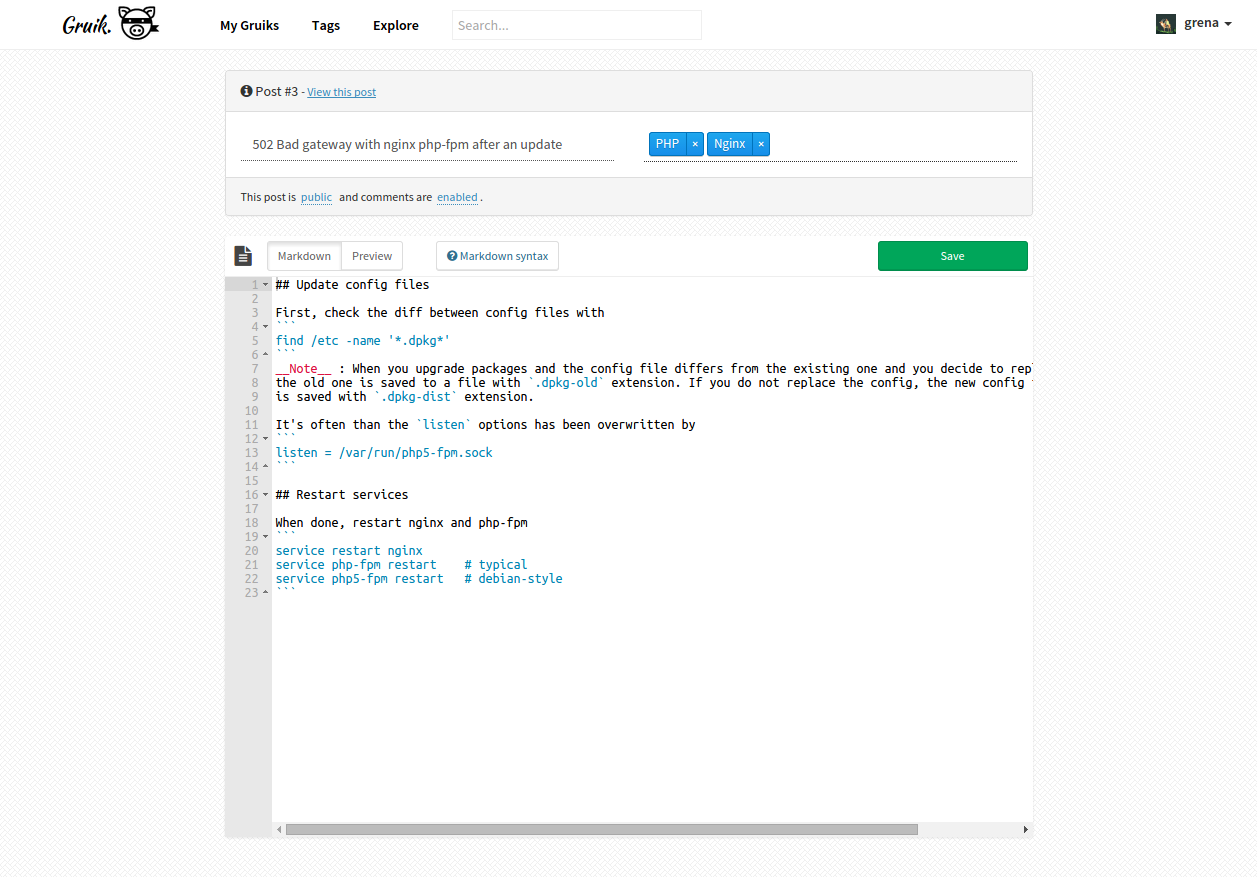The width and height of the screenshot is (1257, 877).
Task: Toggle comments via 'enabled' link
Action: tap(457, 197)
